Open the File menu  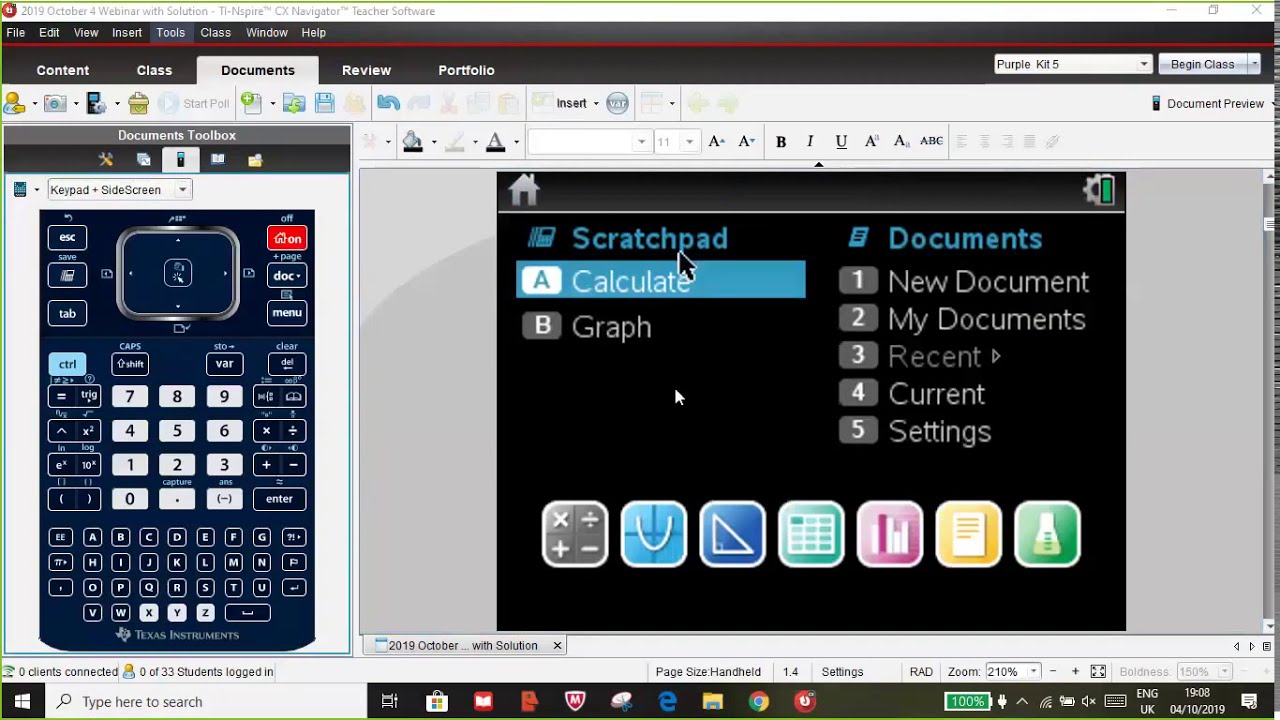coord(16,32)
